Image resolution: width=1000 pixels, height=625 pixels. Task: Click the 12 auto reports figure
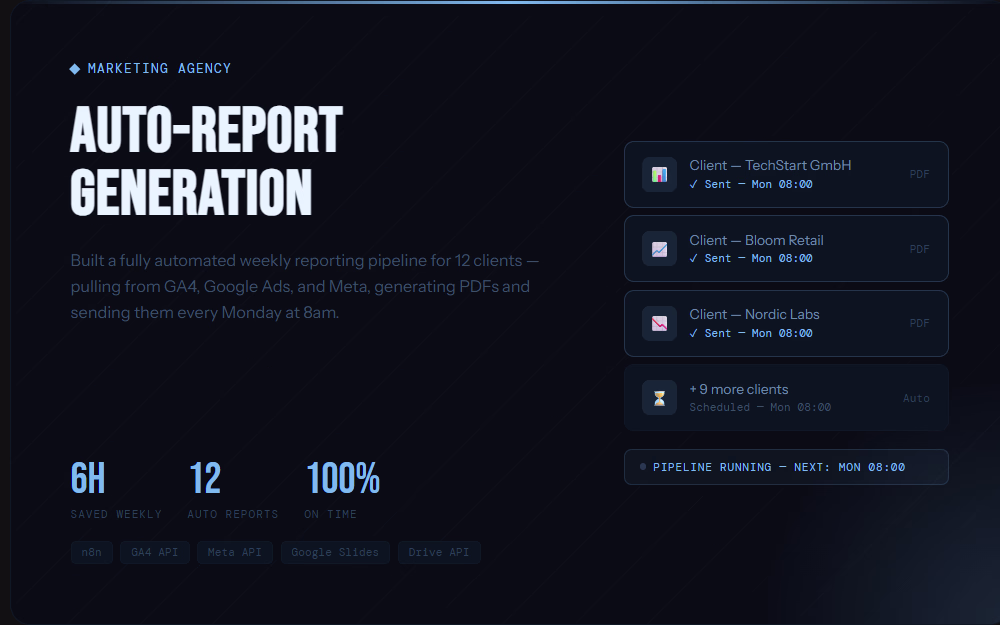point(204,478)
